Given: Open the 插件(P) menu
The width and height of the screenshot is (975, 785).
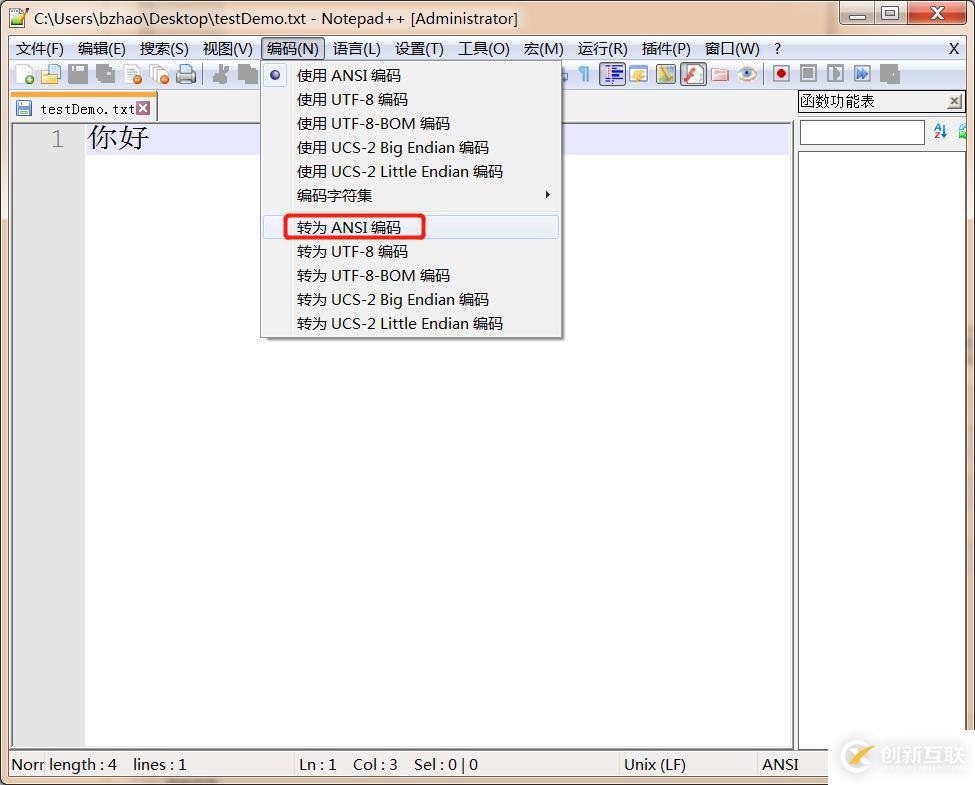Looking at the screenshot, I should click(x=666, y=49).
